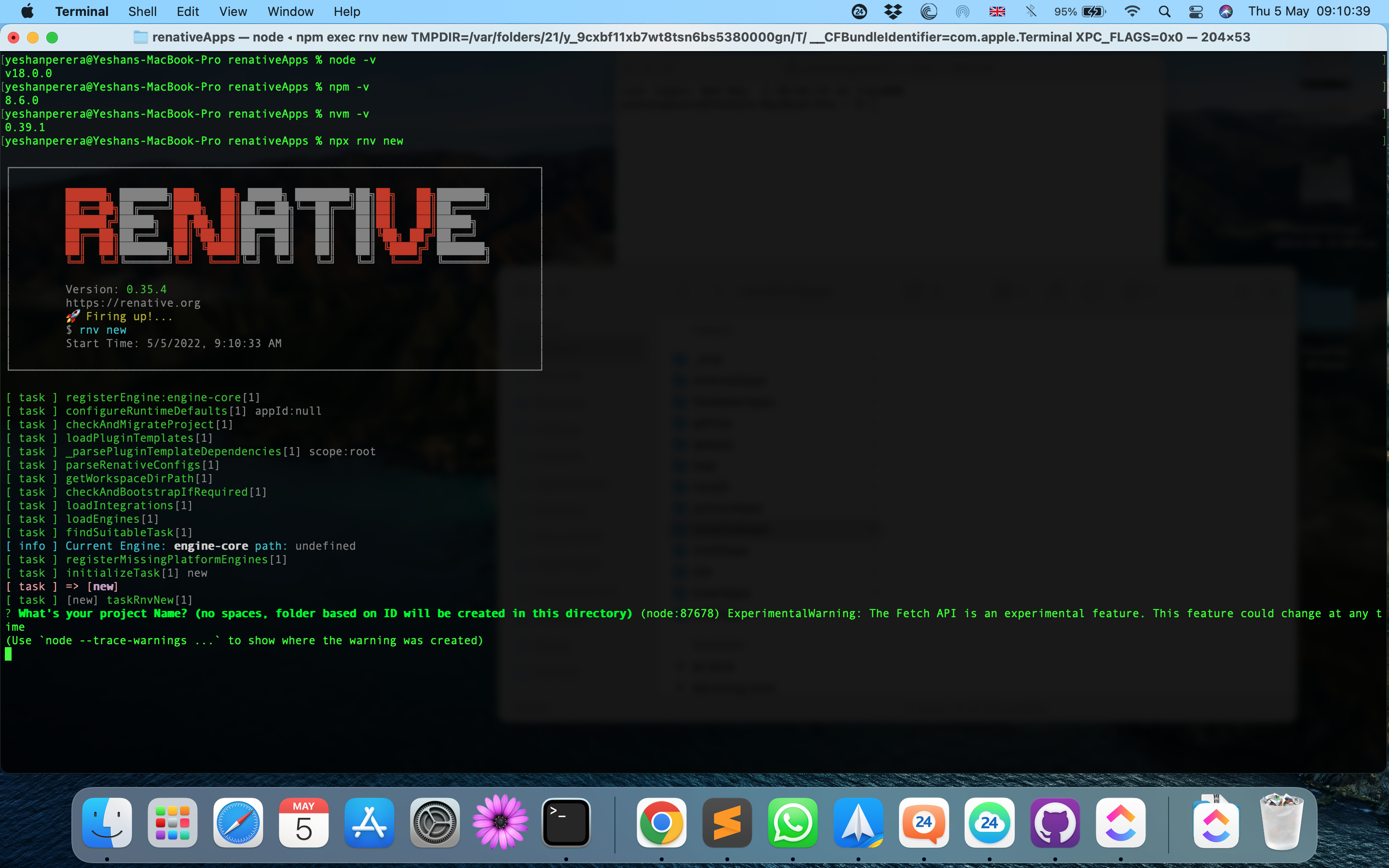The image size is (1389, 868).
Task: Click the terminal input cursor to type project name
Action: 9,654
